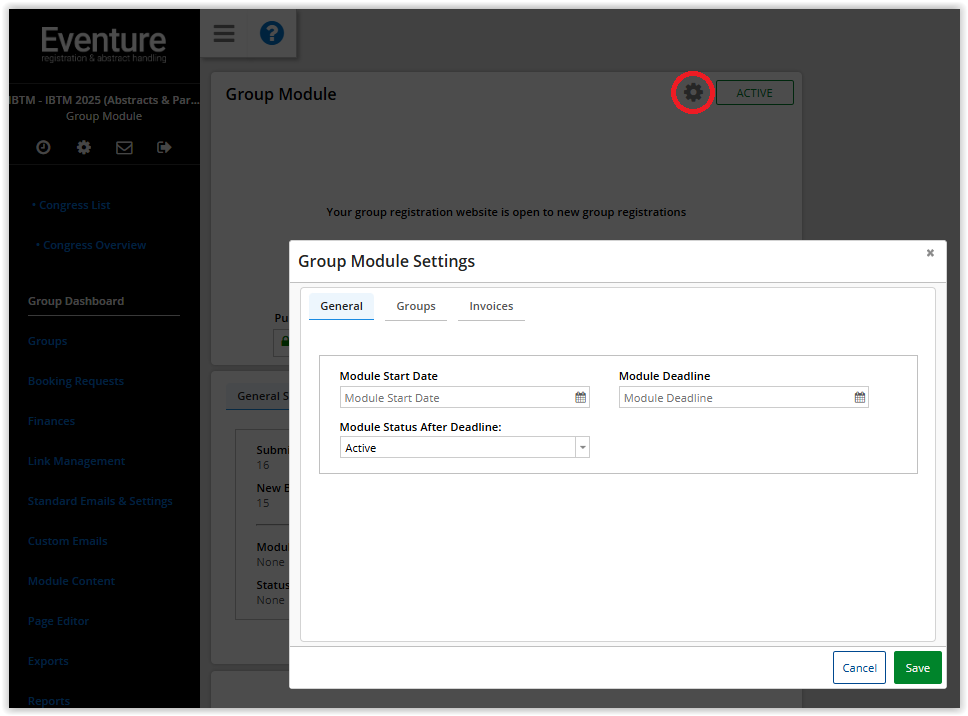Open Module Deadline calendar picker icon

point(859,397)
